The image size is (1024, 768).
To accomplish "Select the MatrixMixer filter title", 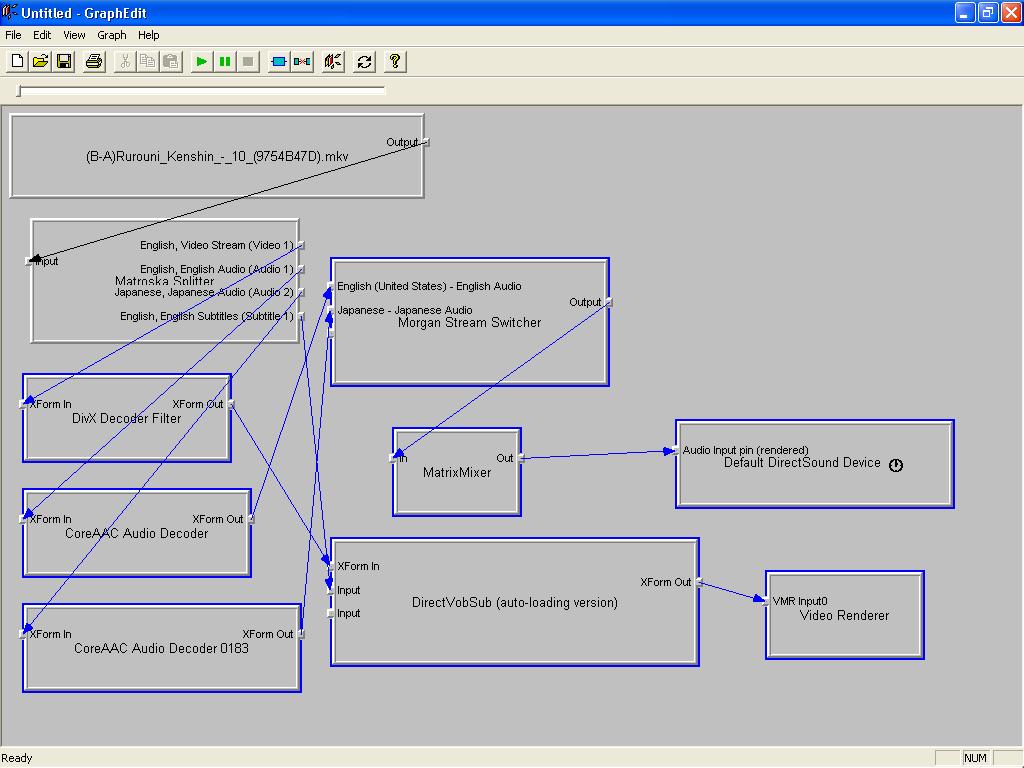I will 456,473.
